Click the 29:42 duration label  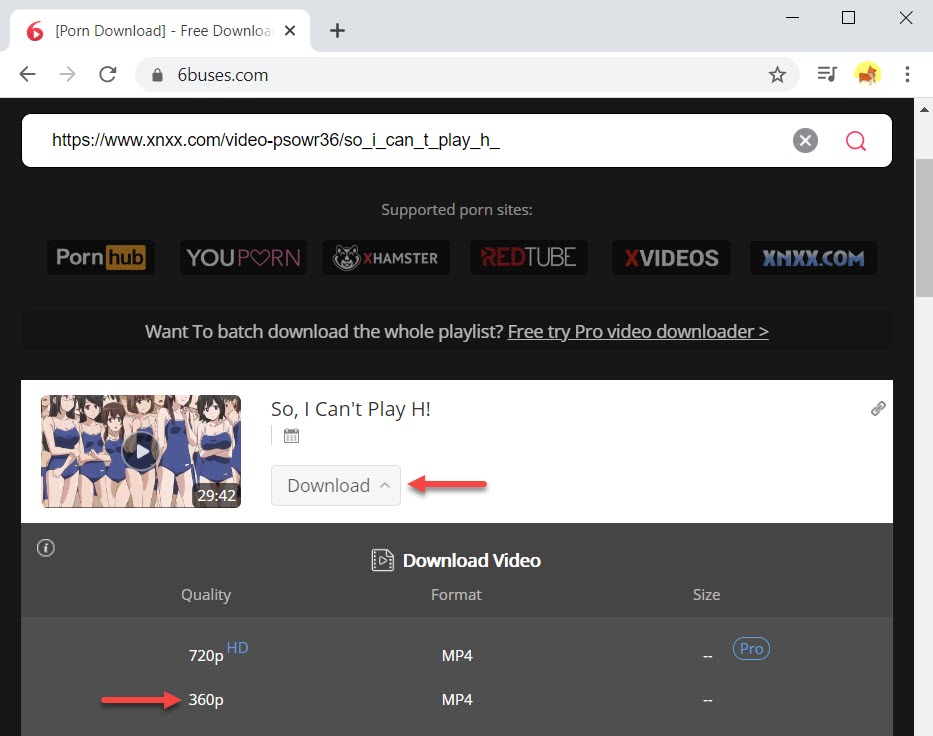coord(217,496)
